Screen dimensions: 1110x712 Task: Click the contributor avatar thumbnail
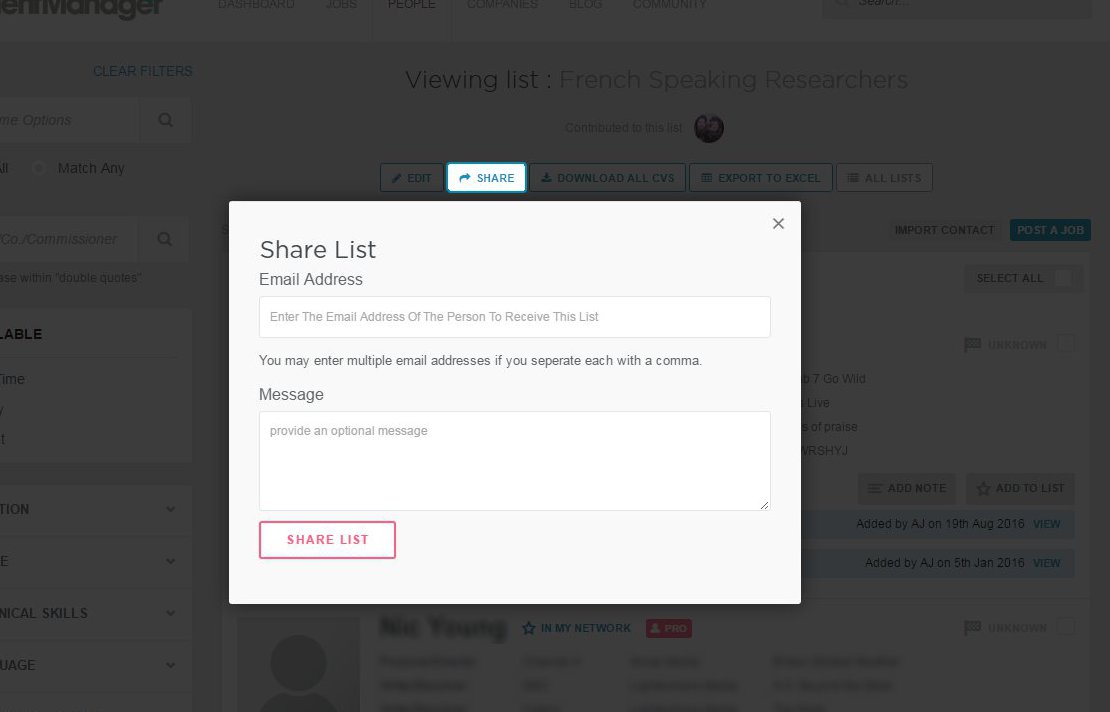tap(709, 128)
